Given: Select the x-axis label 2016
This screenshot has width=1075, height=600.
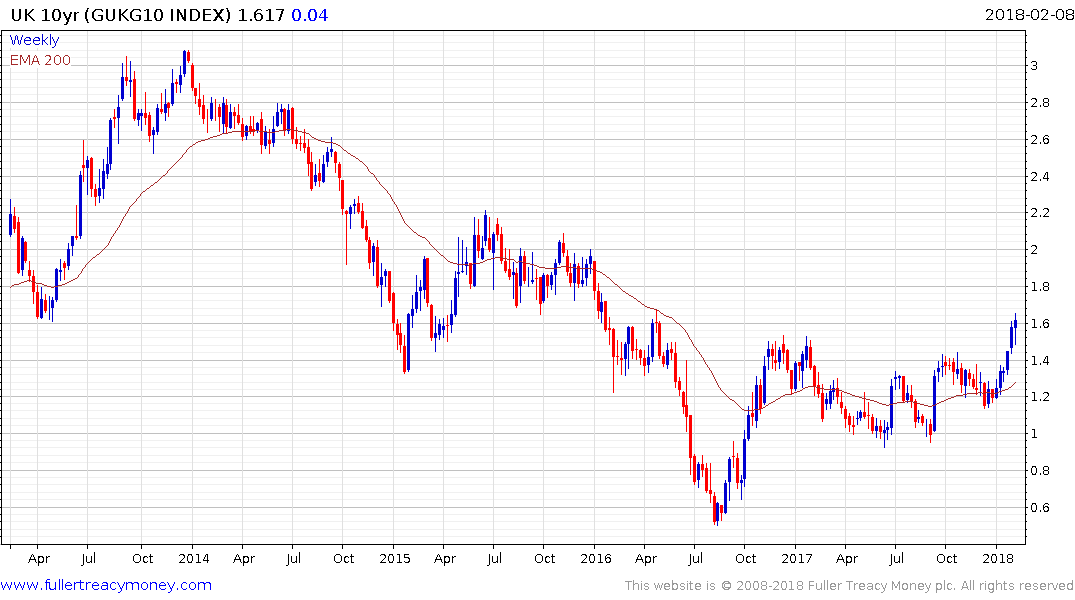Looking at the screenshot, I should 595,559.
